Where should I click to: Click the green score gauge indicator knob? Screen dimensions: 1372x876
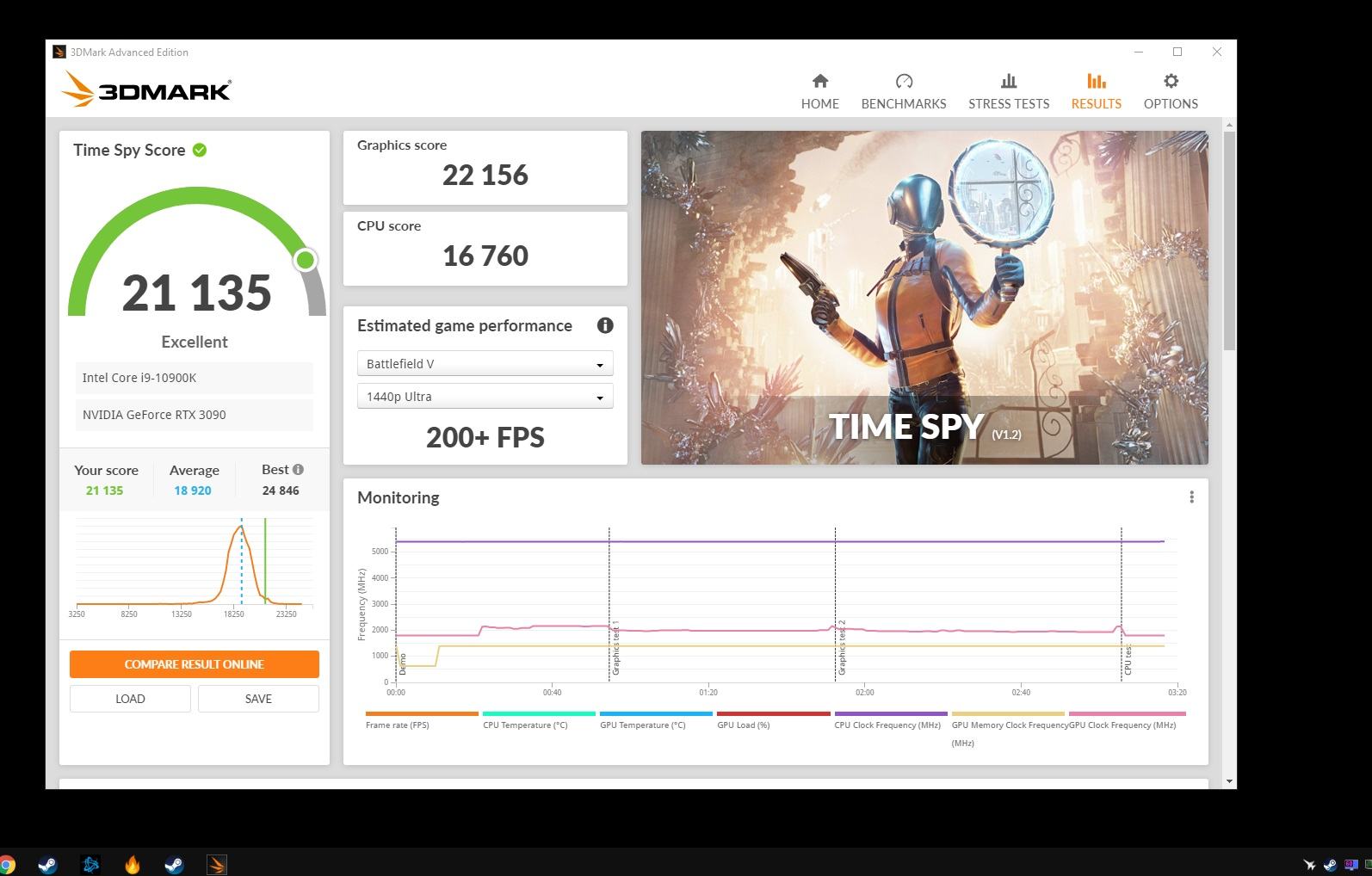pyautogui.click(x=305, y=260)
